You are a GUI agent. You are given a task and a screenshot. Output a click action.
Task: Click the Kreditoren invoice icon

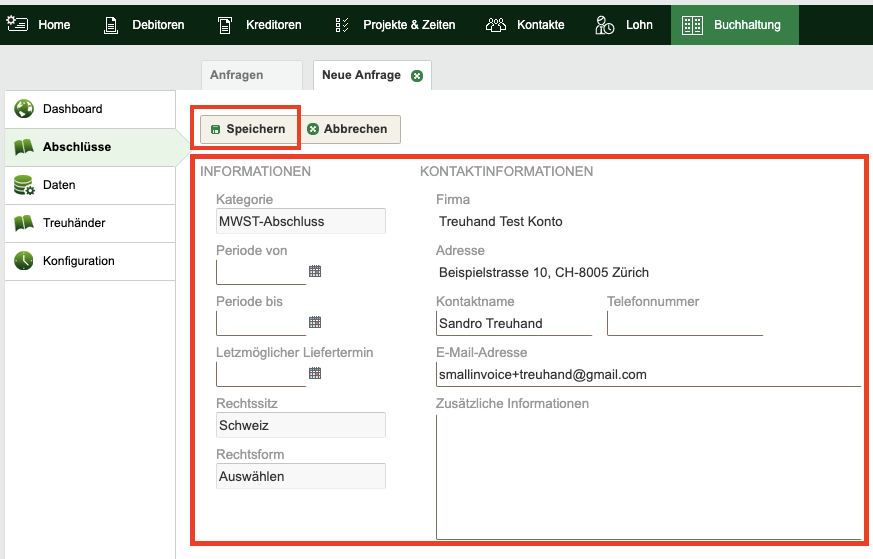click(224, 25)
